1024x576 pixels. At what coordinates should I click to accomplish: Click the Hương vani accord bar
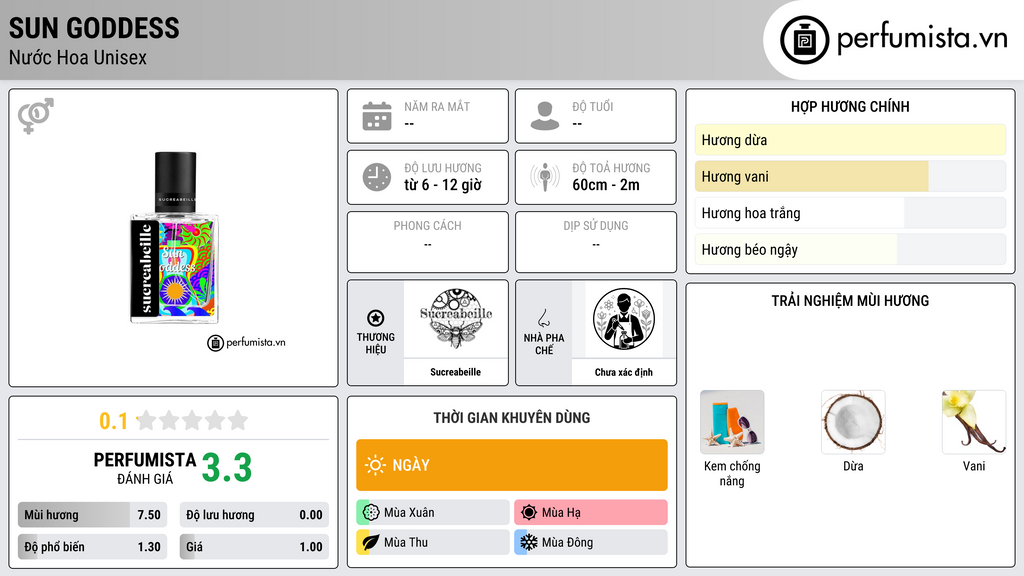[850, 176]
